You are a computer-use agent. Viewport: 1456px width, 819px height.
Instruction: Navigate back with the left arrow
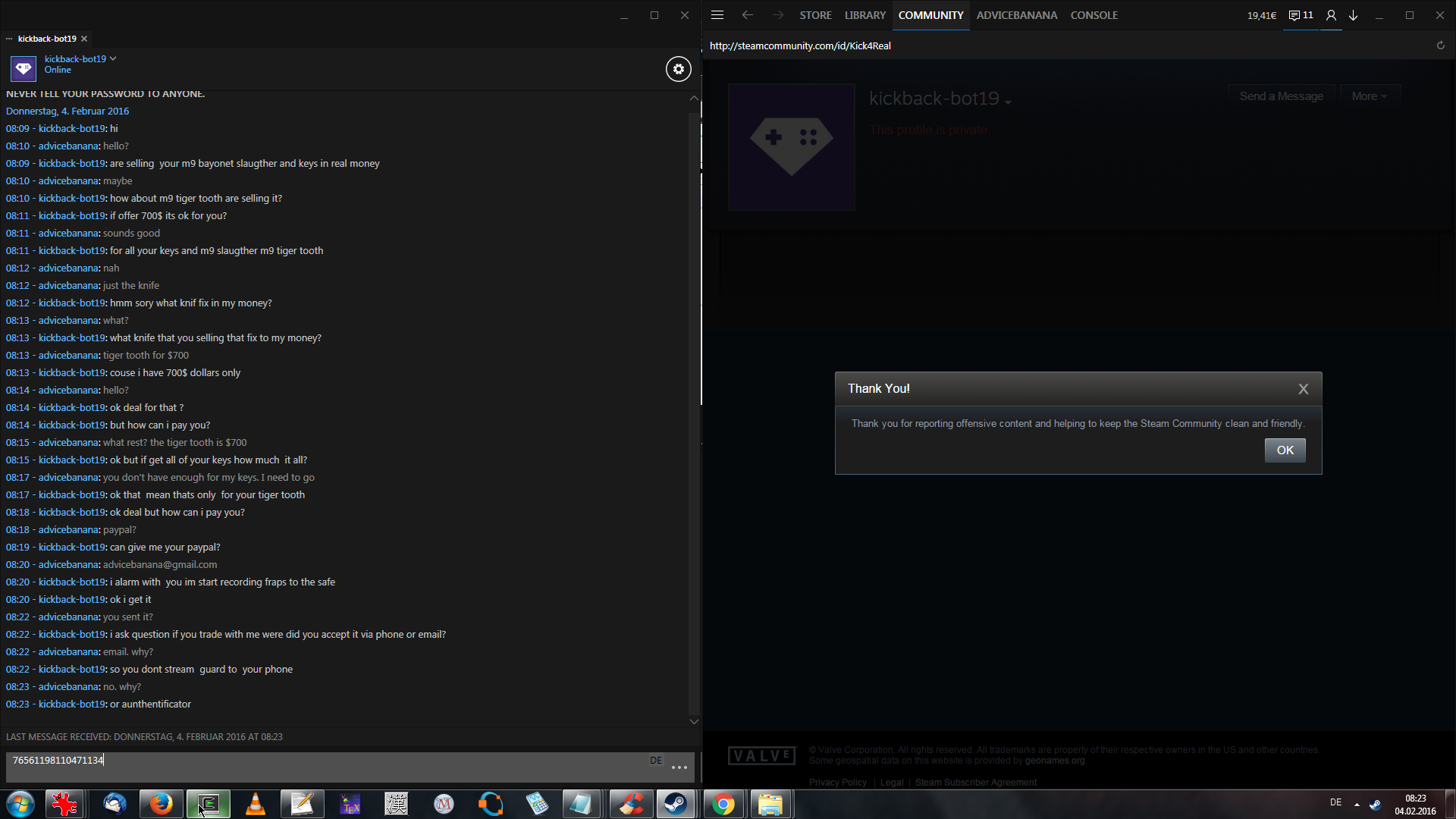coord(748,15)
